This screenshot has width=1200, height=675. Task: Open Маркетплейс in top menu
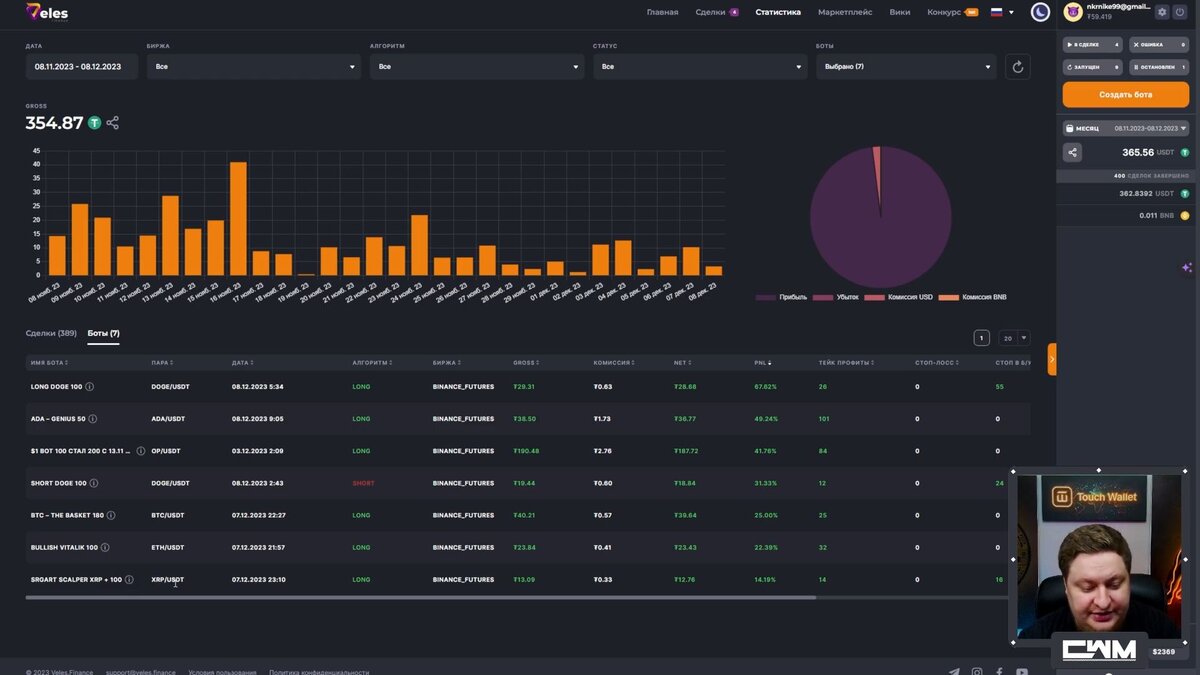pos(845,12)
